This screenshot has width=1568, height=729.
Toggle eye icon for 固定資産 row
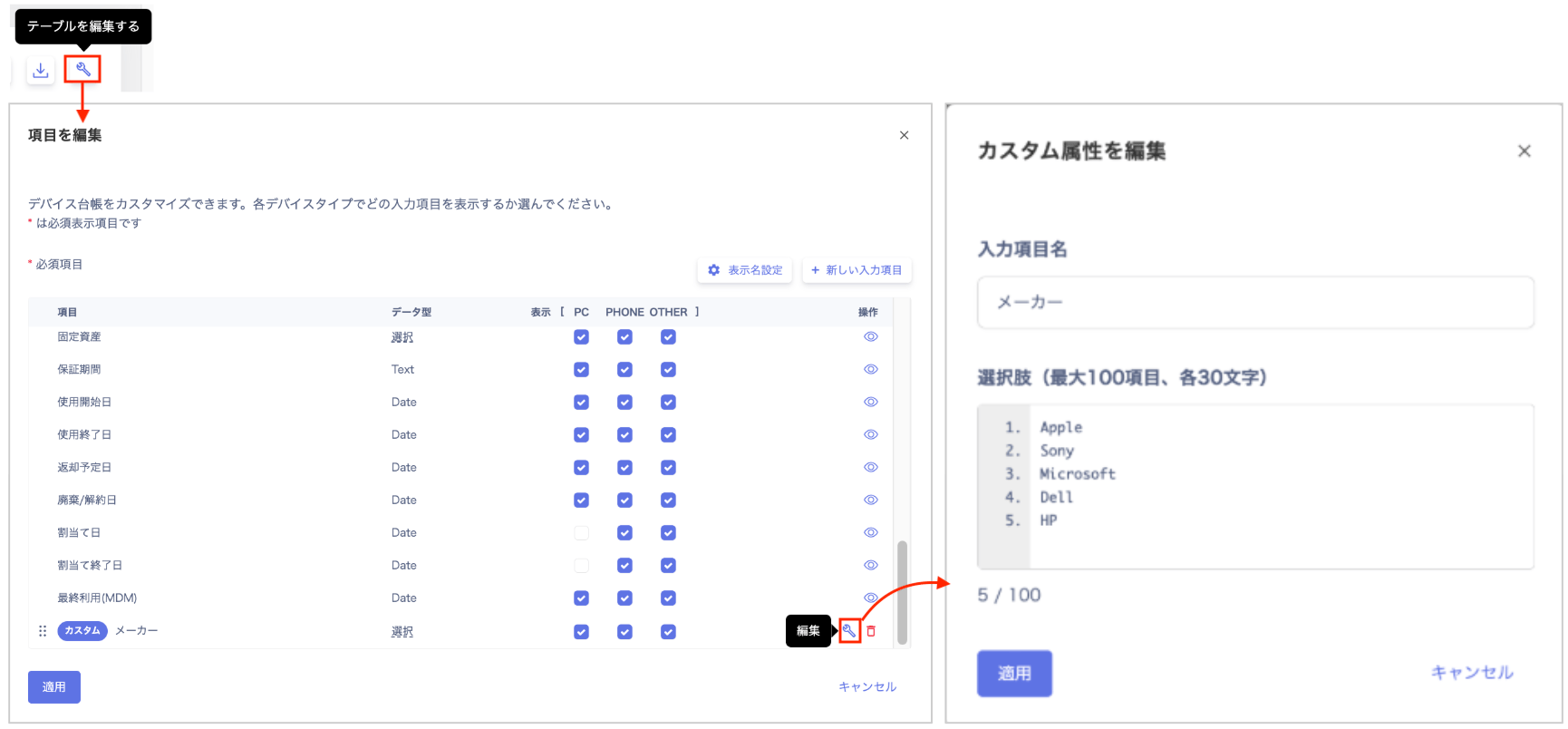[871, 336]
